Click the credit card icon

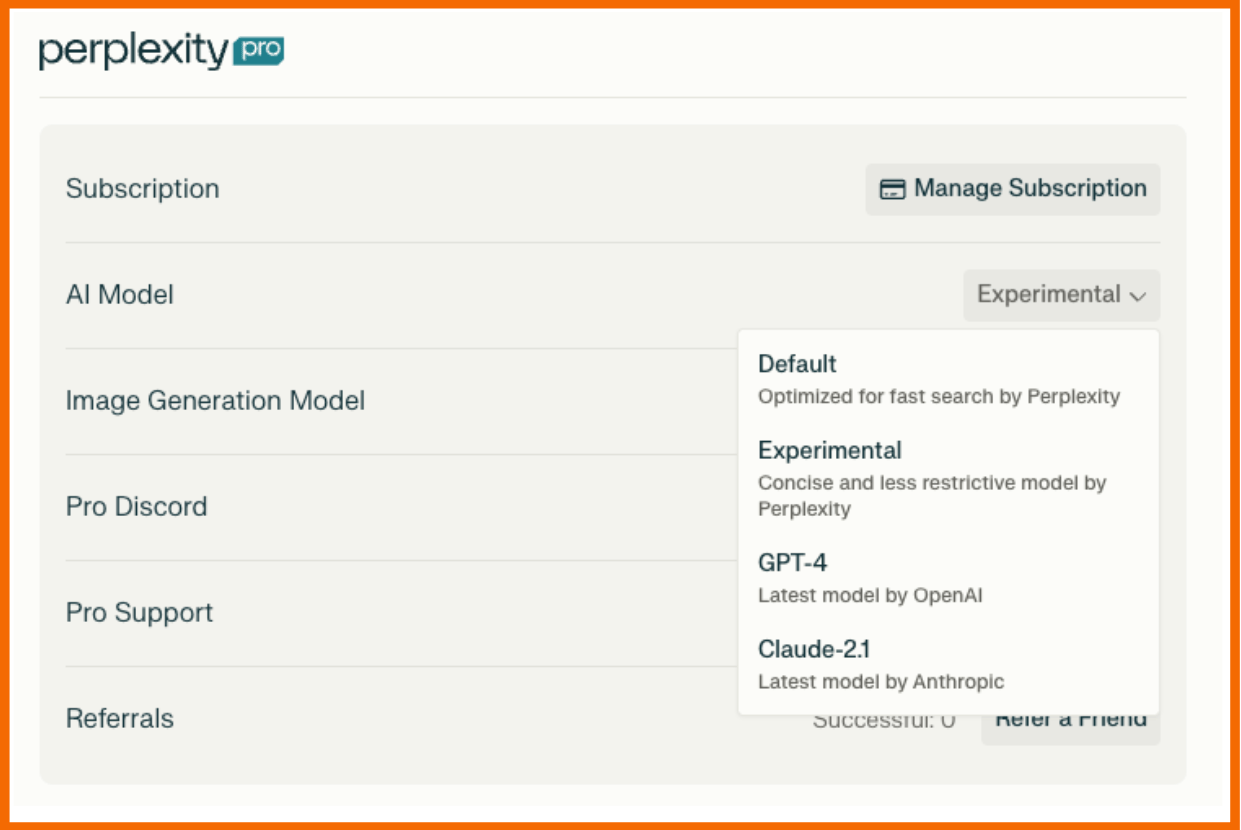(892, 189)
